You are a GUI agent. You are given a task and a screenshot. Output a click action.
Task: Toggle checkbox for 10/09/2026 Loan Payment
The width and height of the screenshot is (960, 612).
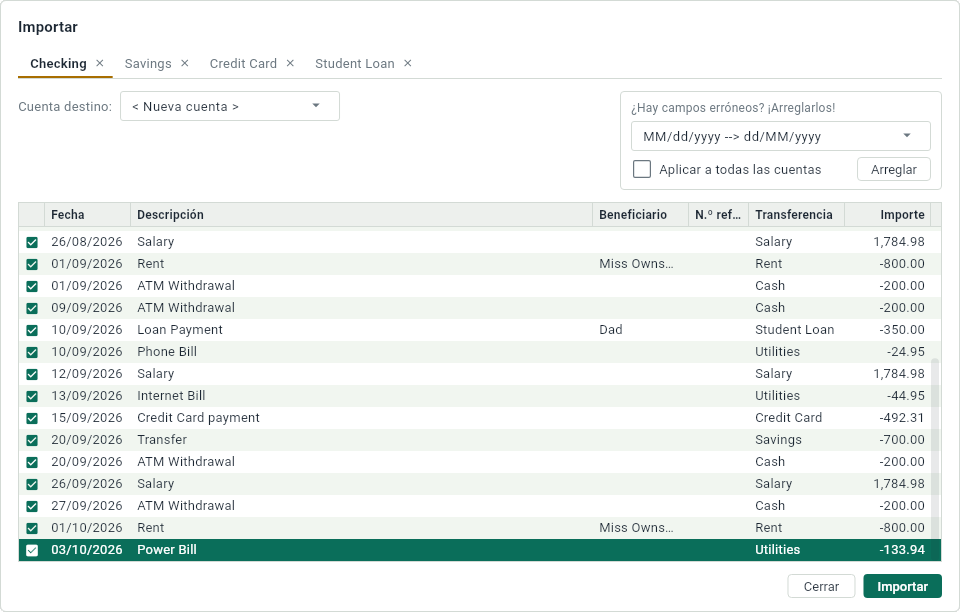(x=32, y=330)
